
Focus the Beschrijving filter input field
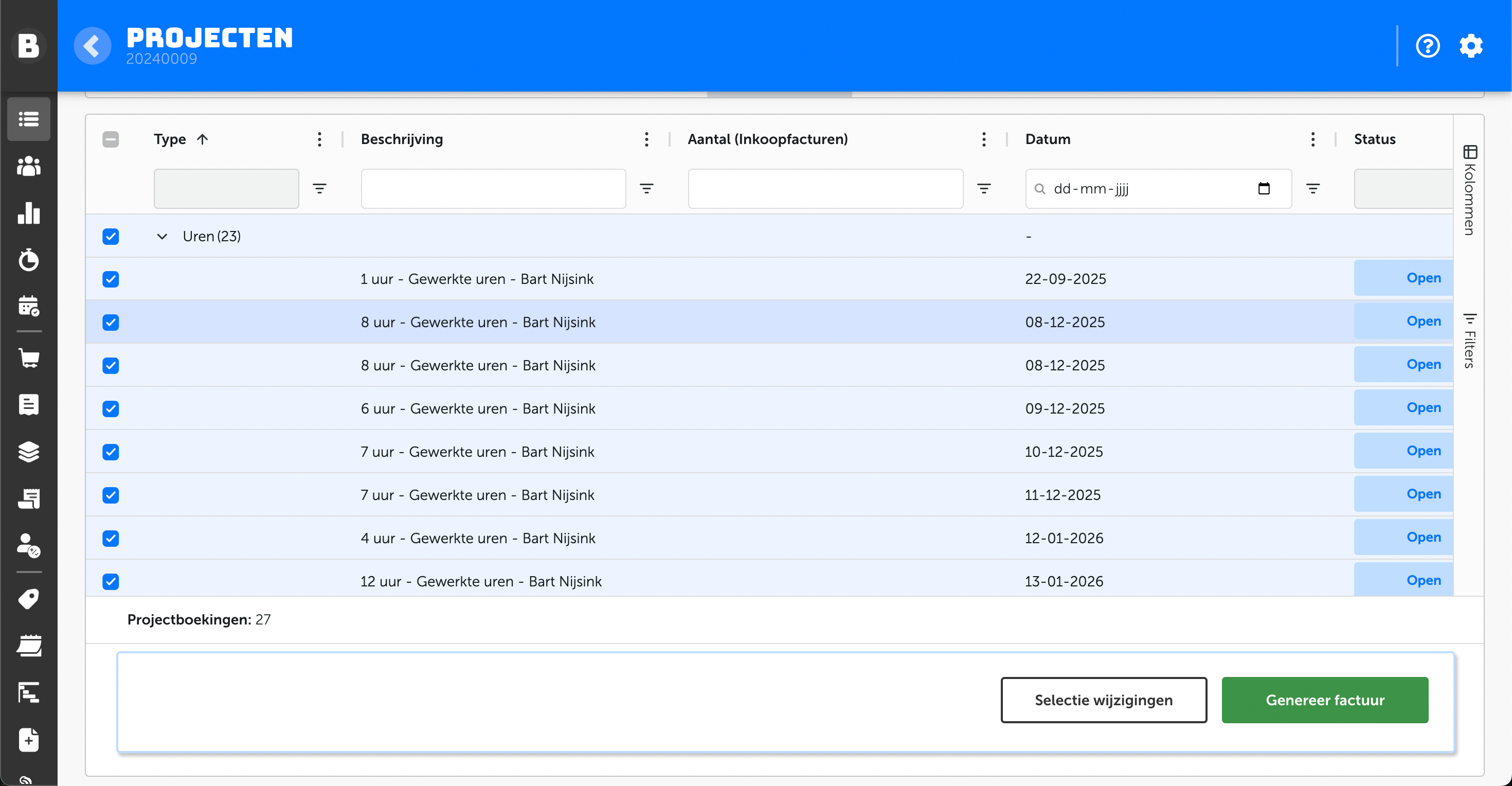pos(493,188)
